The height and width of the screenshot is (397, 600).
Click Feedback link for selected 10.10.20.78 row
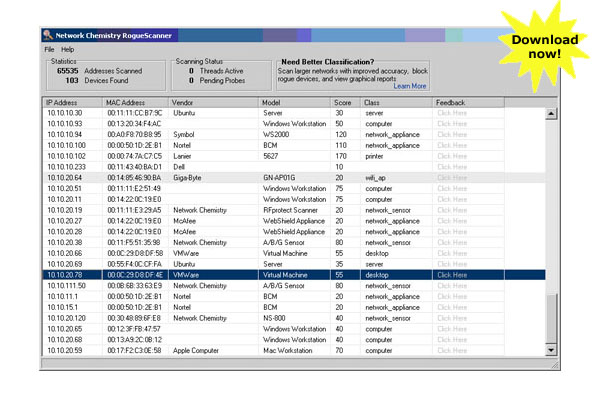pos(452,275)
